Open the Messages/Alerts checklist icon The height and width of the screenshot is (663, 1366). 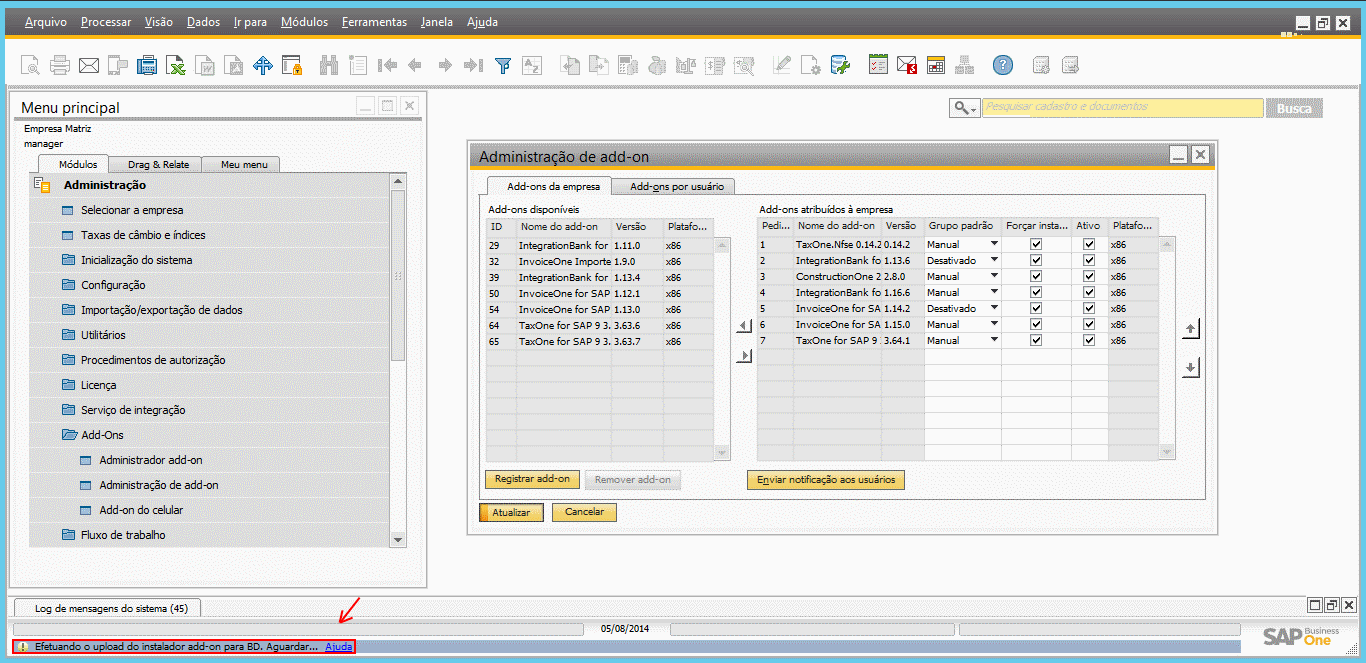[878, 66]
